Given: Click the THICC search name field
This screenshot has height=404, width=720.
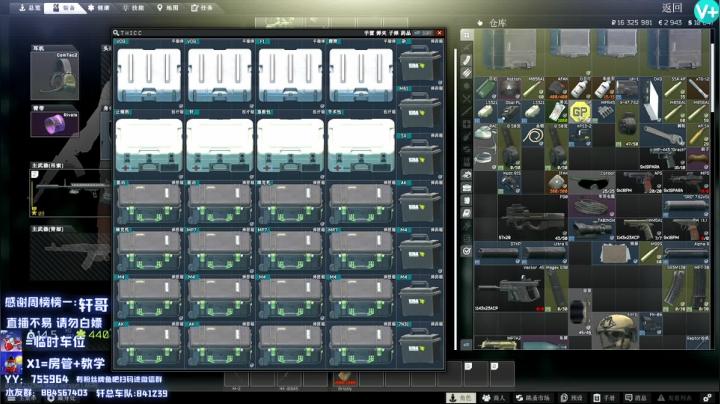Looking at the screenshot, I should click(131, 33).
